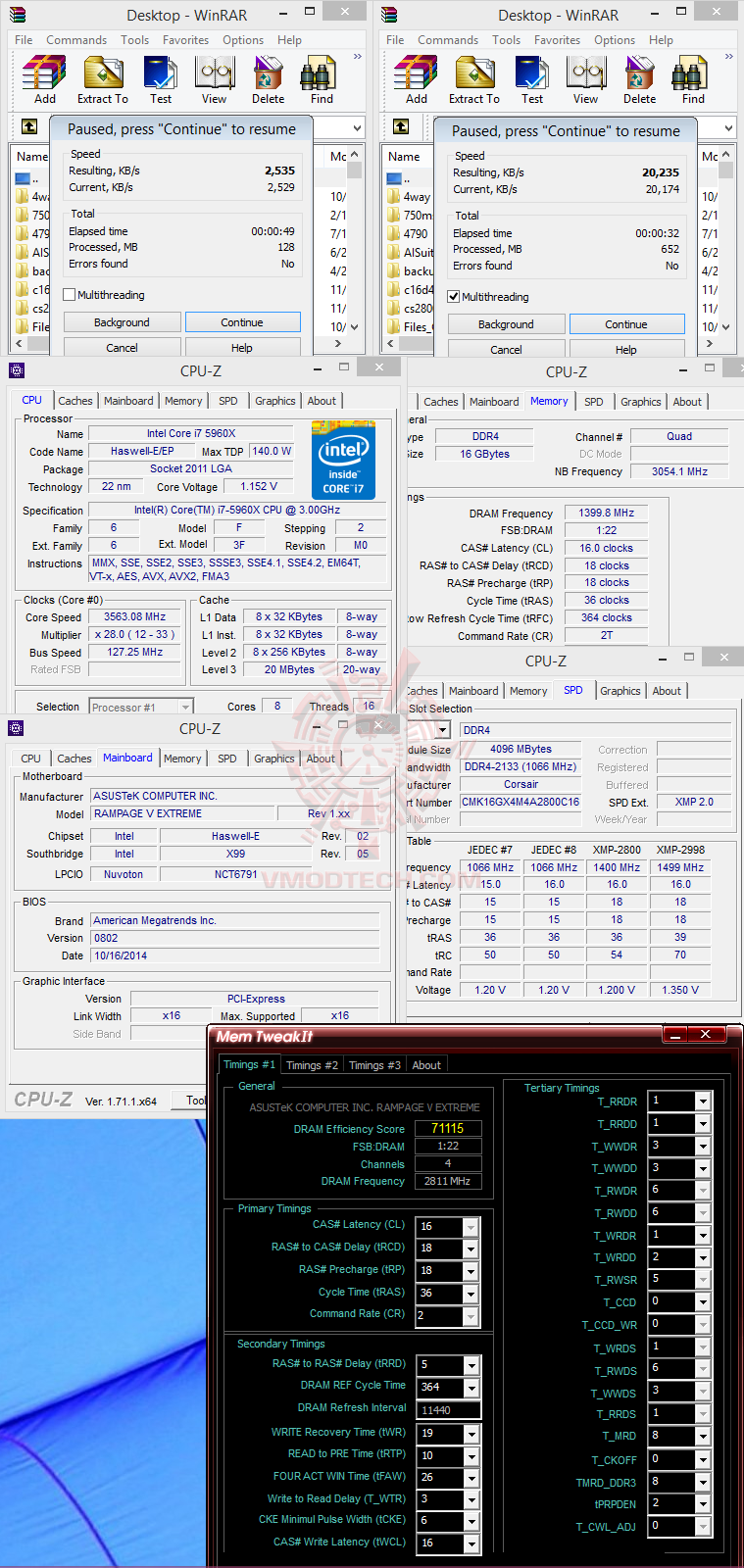Open RAS# Precharge (tRP) dropdown in Mem TweakIt
Screen dimensions: 744x1568
[x=471, y=1272]
